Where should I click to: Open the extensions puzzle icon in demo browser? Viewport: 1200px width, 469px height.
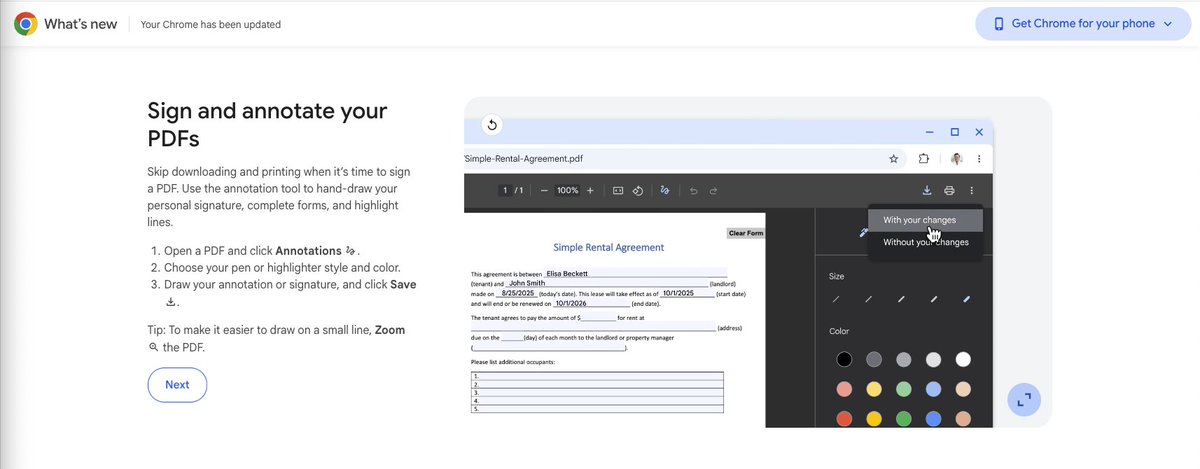point(923,159)
